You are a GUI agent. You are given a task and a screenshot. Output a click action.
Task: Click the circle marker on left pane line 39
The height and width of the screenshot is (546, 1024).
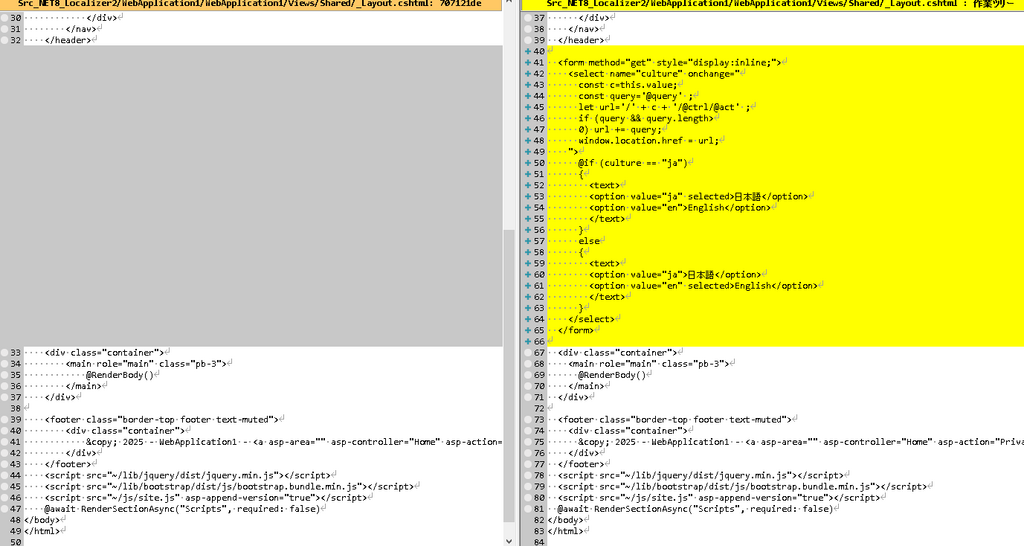(x=5, y=420)
